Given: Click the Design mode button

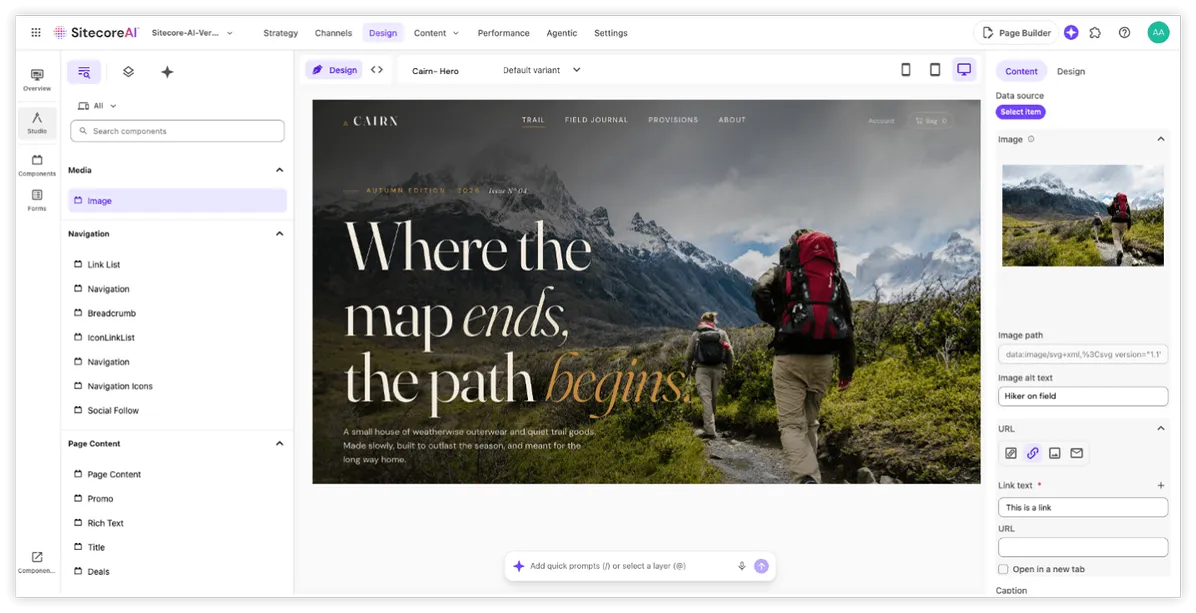Looking at the screenshot, I should point(334,69).
